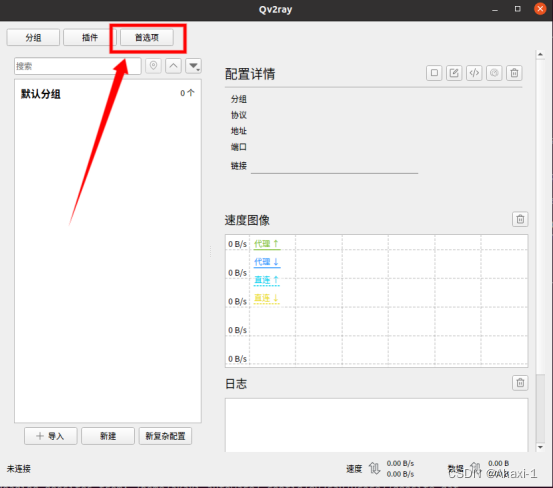Screen dimensions: 553x488
Task: Click the 新建 (New) button
Action: [108, 436]
